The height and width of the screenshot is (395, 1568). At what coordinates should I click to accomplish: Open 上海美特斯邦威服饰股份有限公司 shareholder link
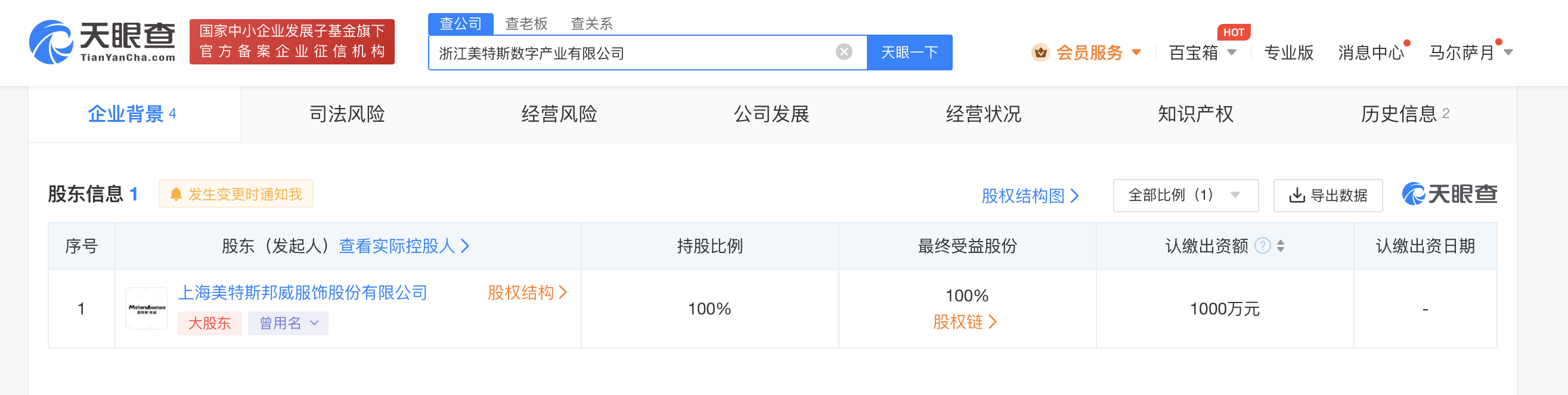303,292
